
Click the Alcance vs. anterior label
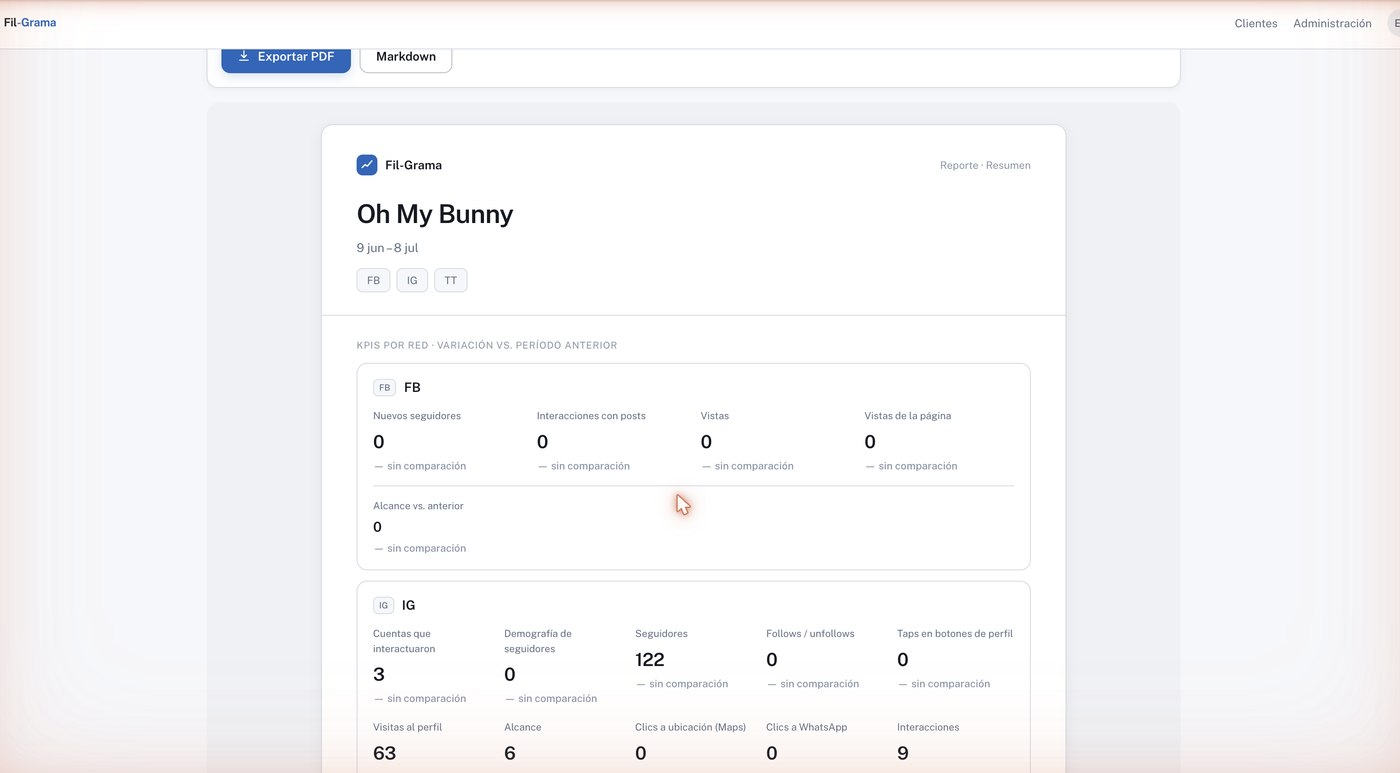(418, 506)
